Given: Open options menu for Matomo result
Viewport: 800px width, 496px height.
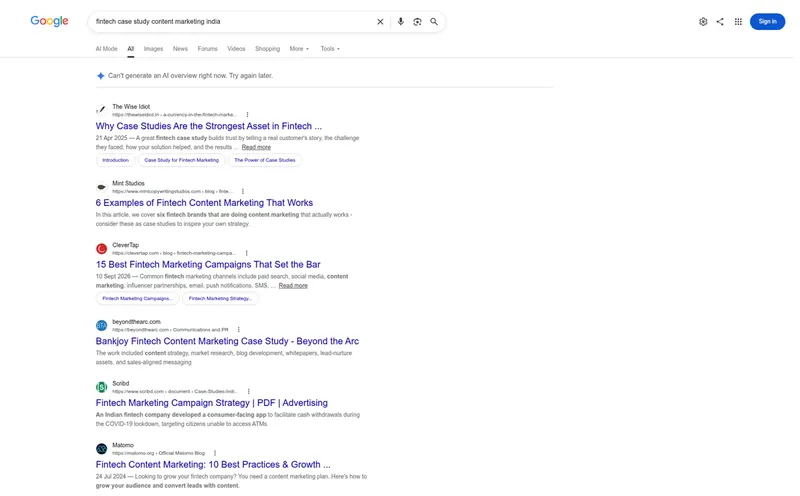Looking at the screenshot, I should point(215,453).
